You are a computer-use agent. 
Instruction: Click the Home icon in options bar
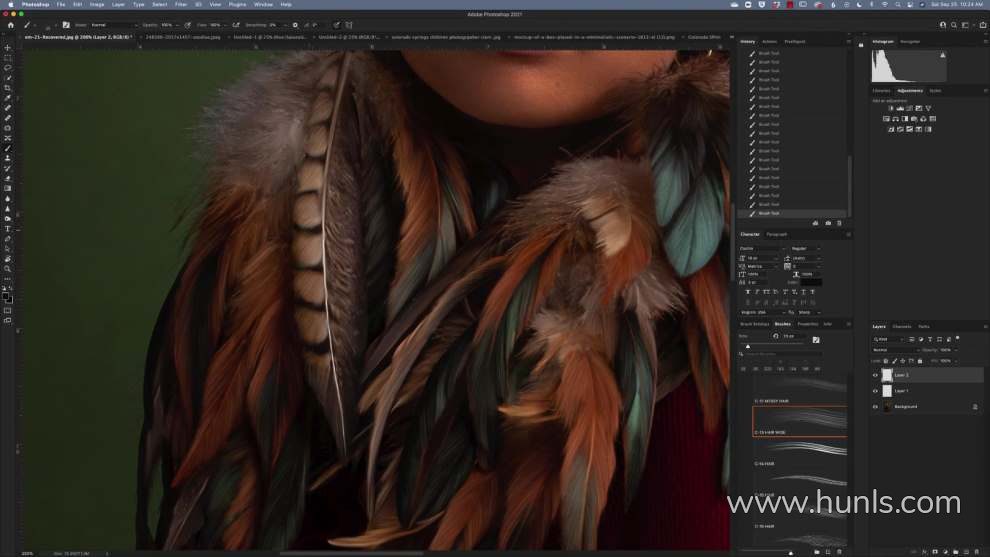point(10,24)
